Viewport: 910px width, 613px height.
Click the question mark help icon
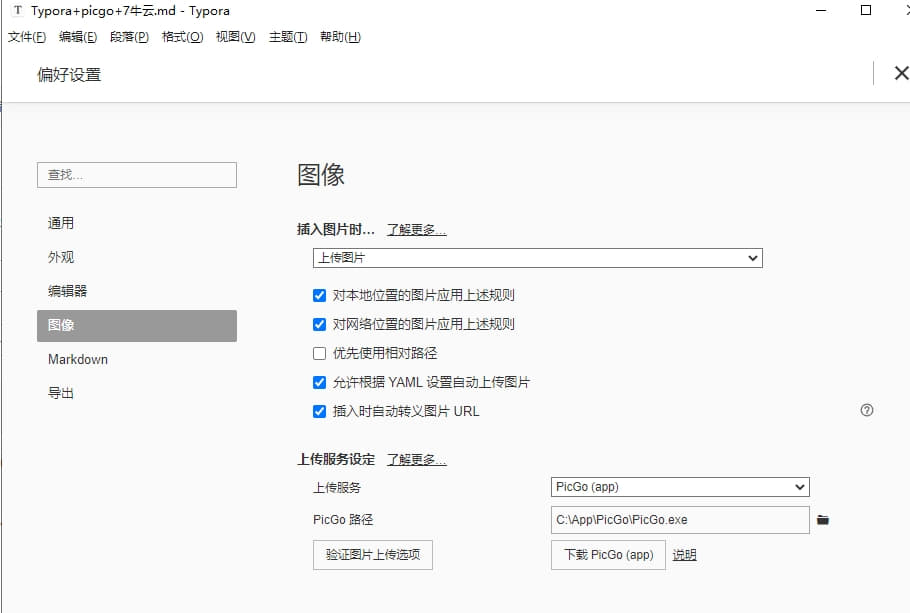(866, 410)
